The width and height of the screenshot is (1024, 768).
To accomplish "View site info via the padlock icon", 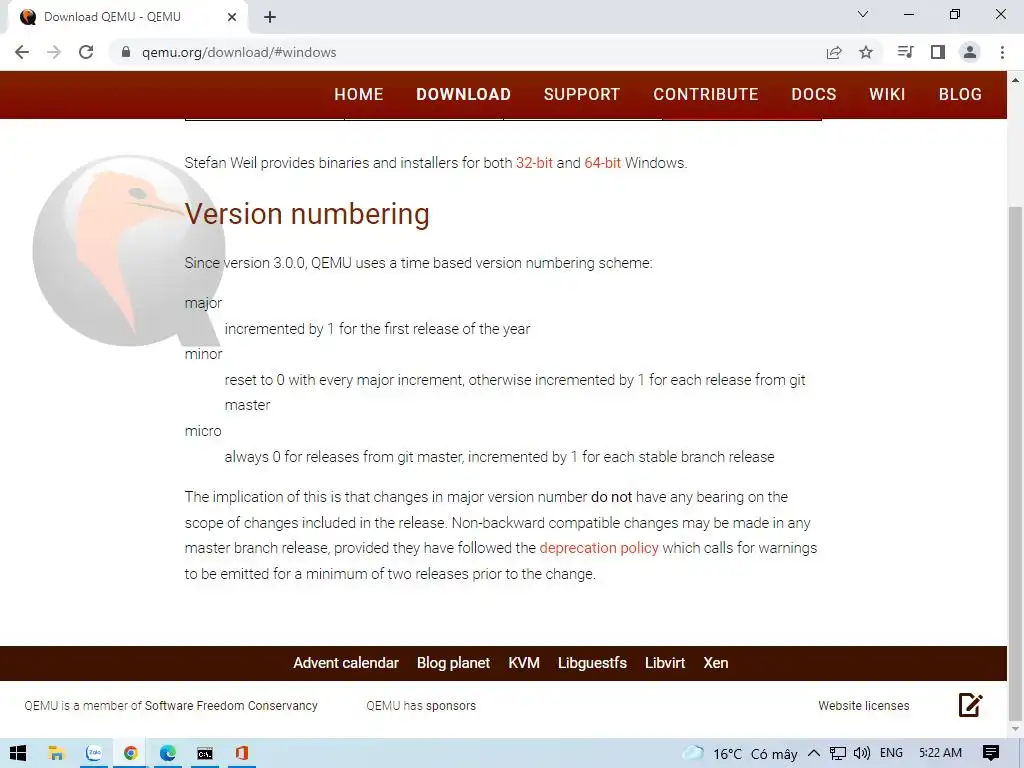I will point(126,52).
